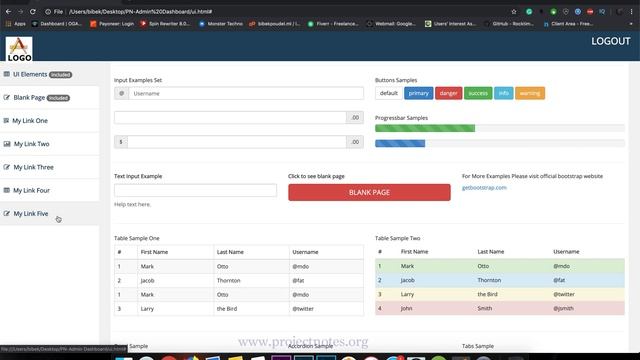Reload the page with the refresh icon
This screenshot has height=360, width=640.
point(33,11)
